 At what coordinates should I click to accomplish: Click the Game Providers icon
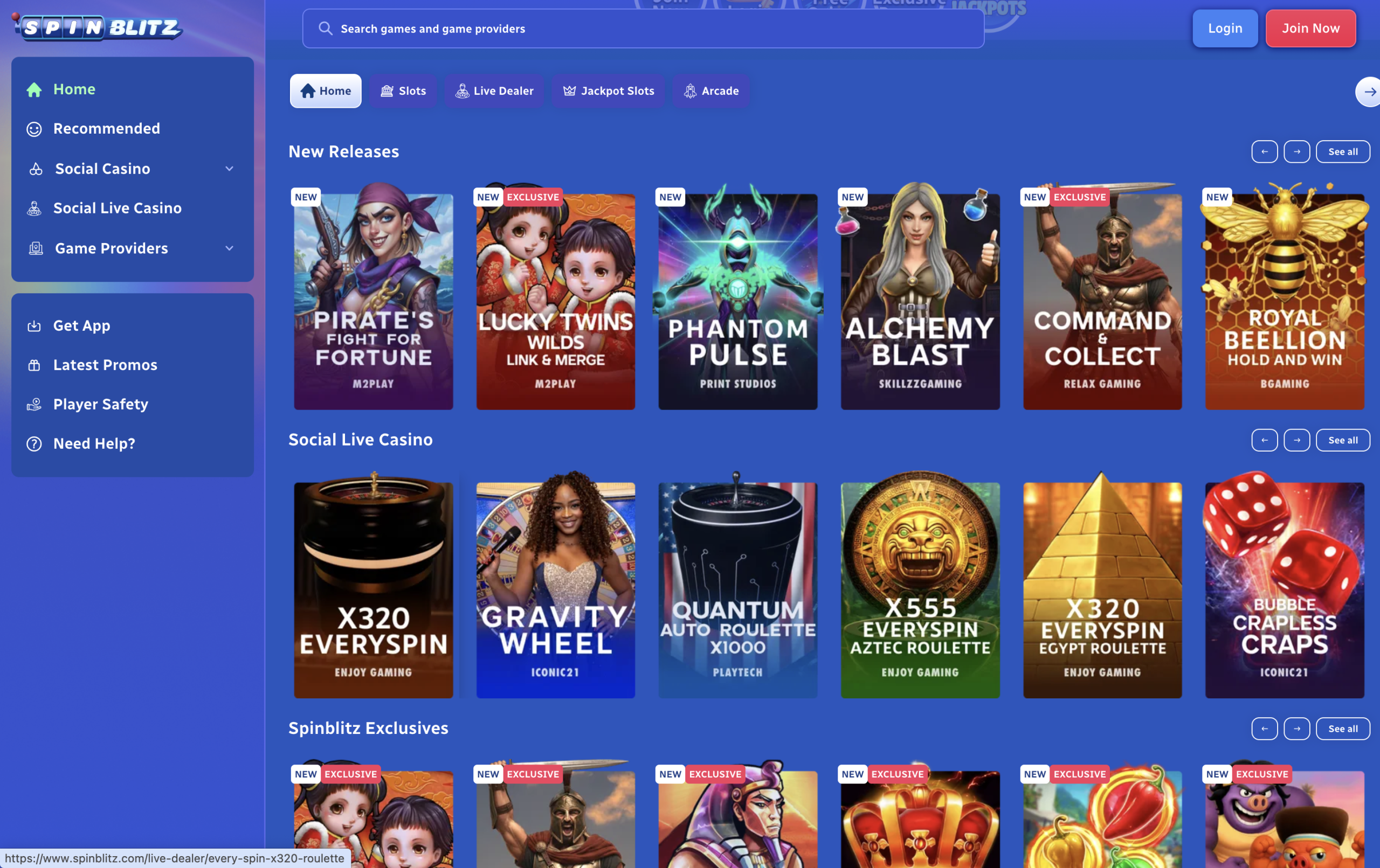click(36, 248)
